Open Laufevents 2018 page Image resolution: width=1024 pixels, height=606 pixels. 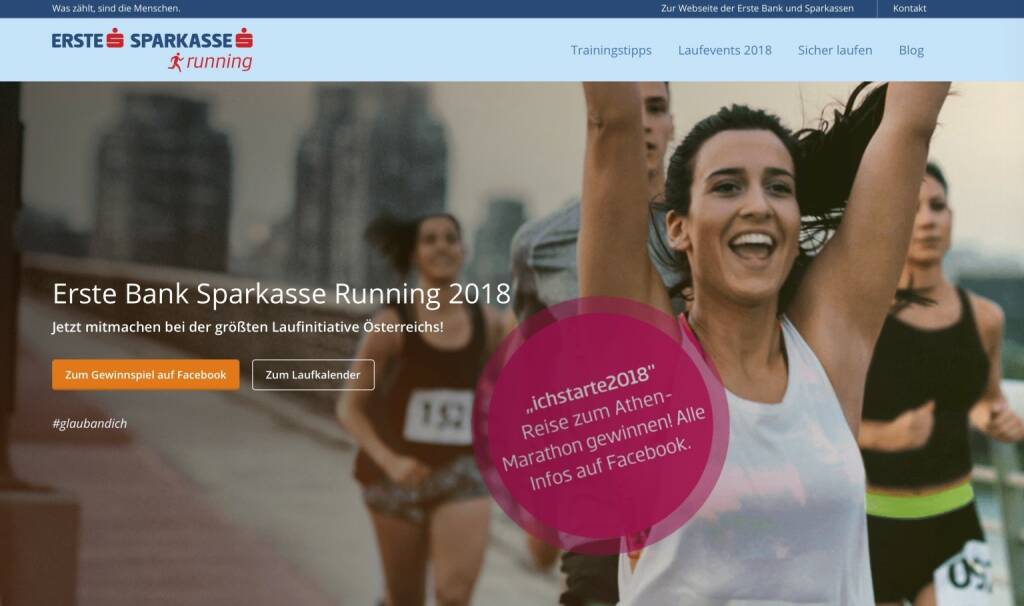pyautogui.click(x=724, y=50)
